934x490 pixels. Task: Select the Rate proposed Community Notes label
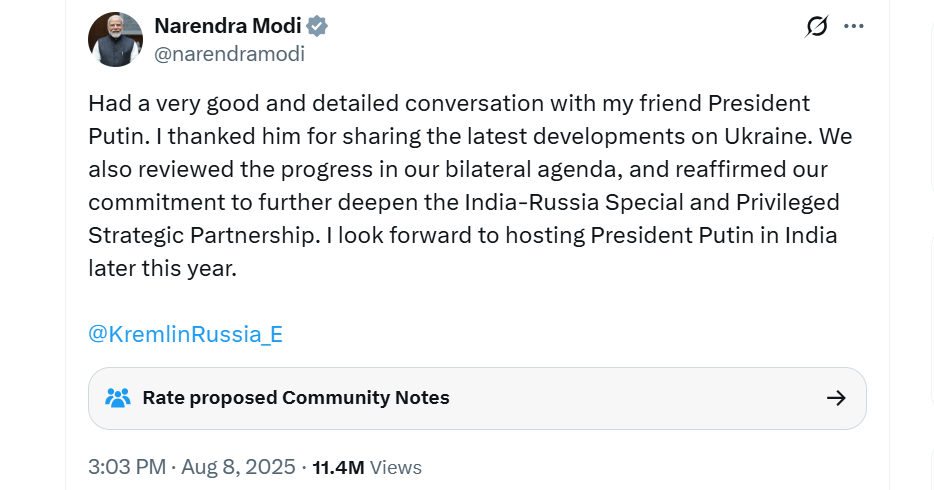[x=296, y=398]
